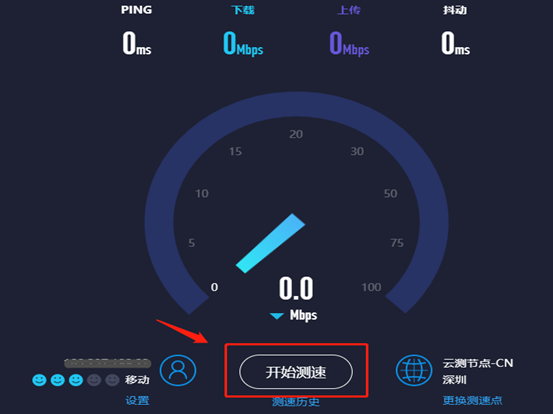Viewport: 553px width, 414px height.
Task: Open the user profile icon
Action: point(178,370)
